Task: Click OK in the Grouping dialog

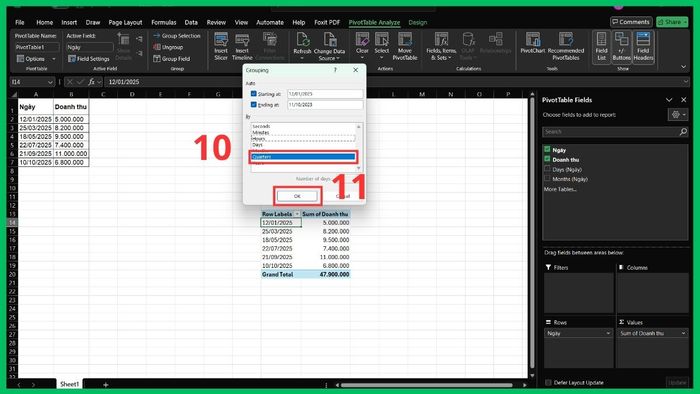Action: 297,196
